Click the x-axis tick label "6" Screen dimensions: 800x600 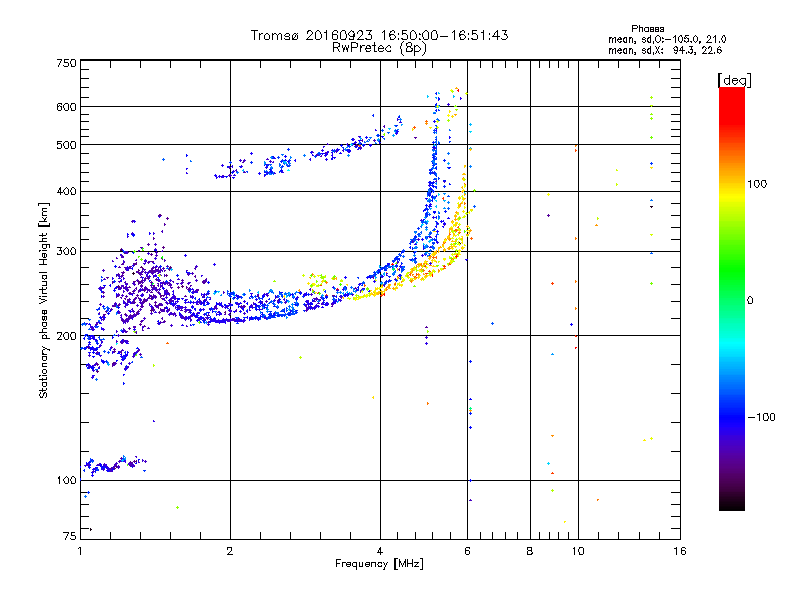(467, 551)
